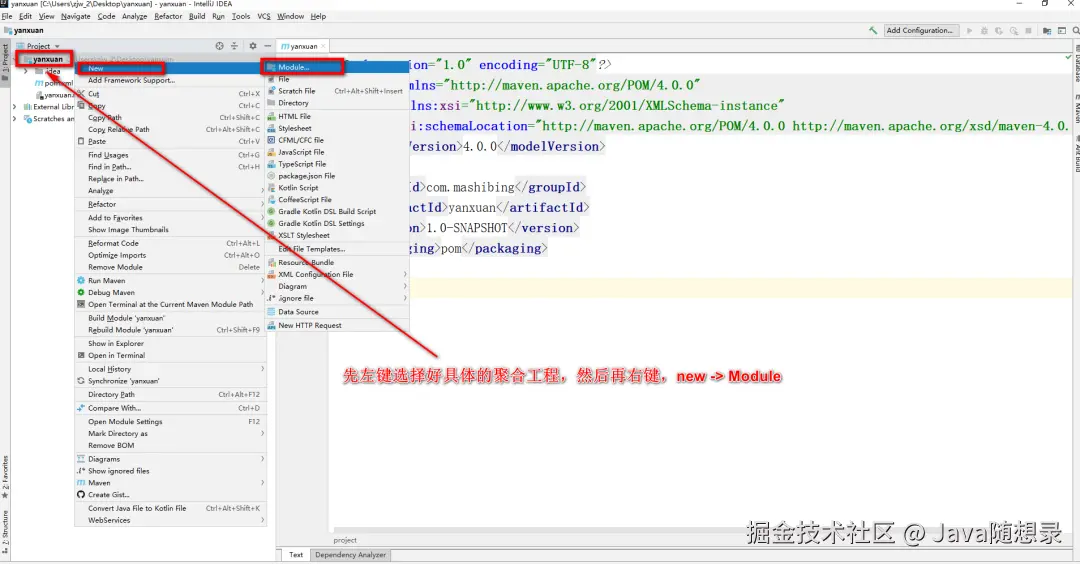Choose Create Gist... menu item
1080x564 pixels.
tap(171, 495)
